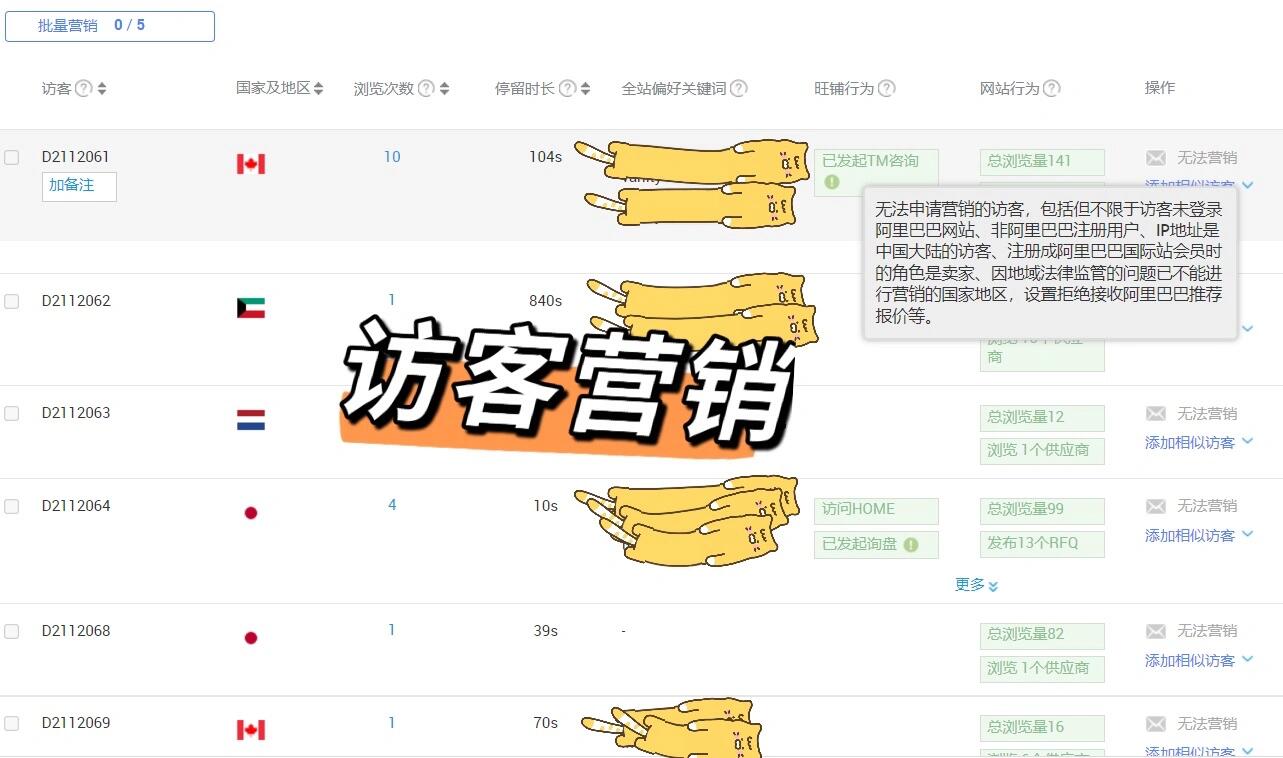Screen dimensions: 1283x758
Task: Click 加备注 for visitor D2112061
Action: click(79, 186)
